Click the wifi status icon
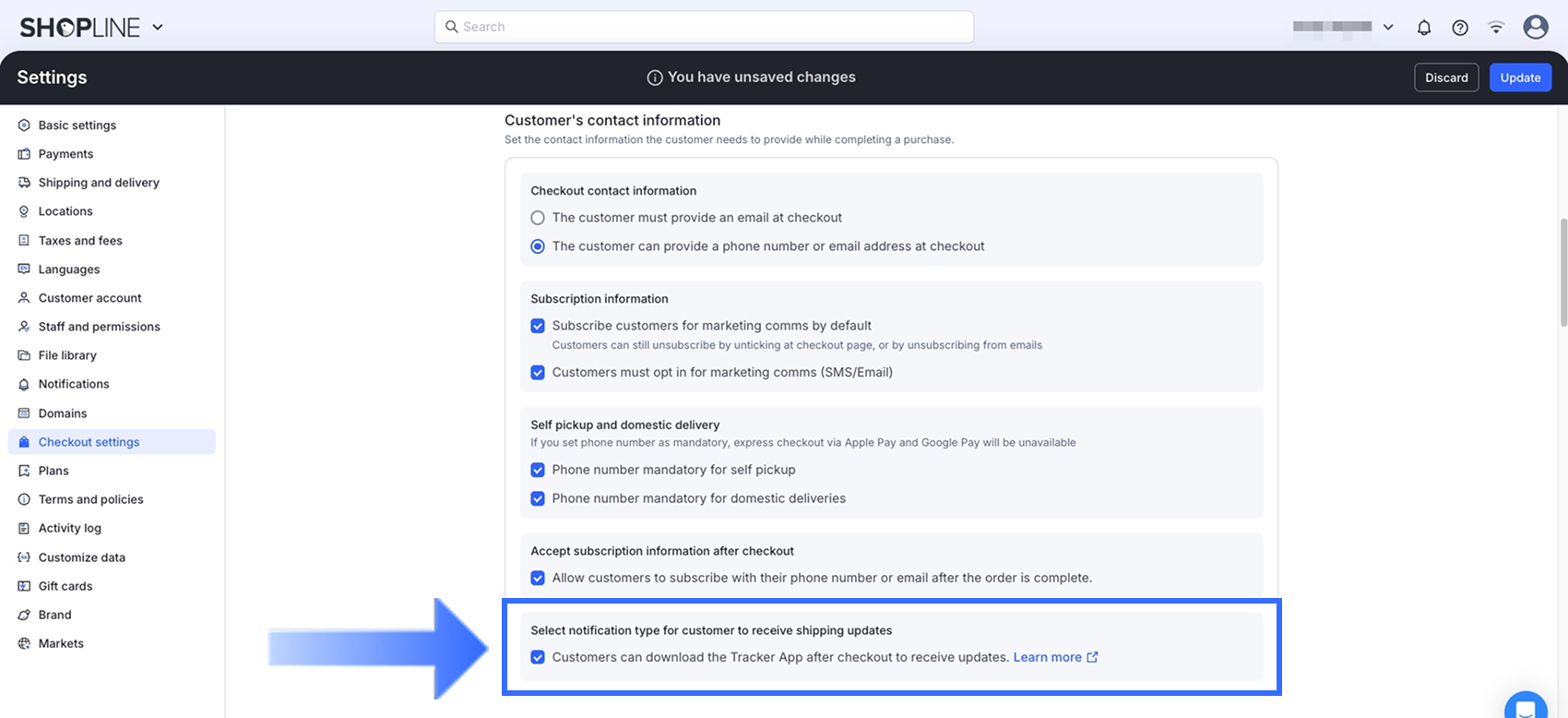The height and width of the screenshot is (718, 1568). [x=1496, y=28]
